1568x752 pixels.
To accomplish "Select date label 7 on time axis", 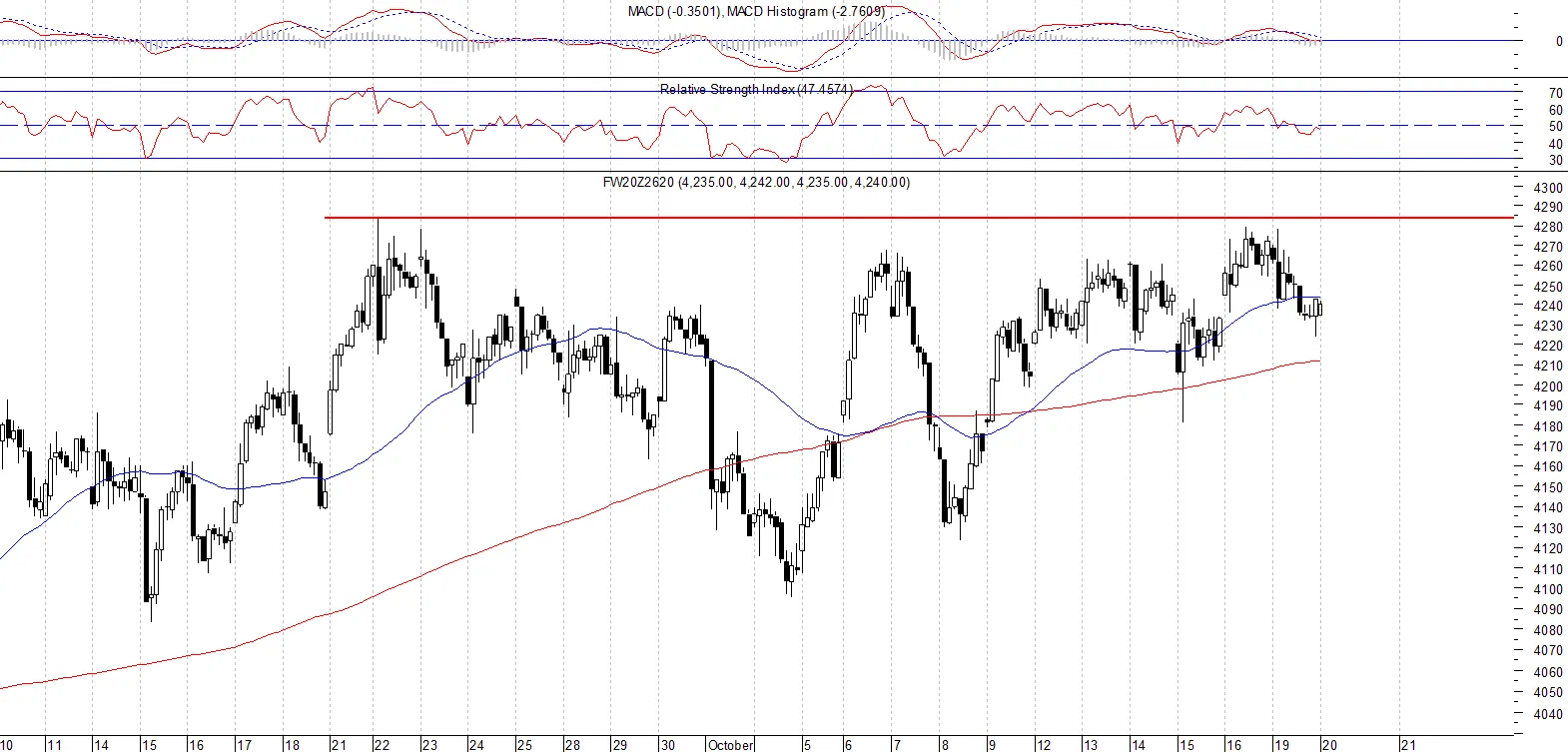I will tap(897, 745).
